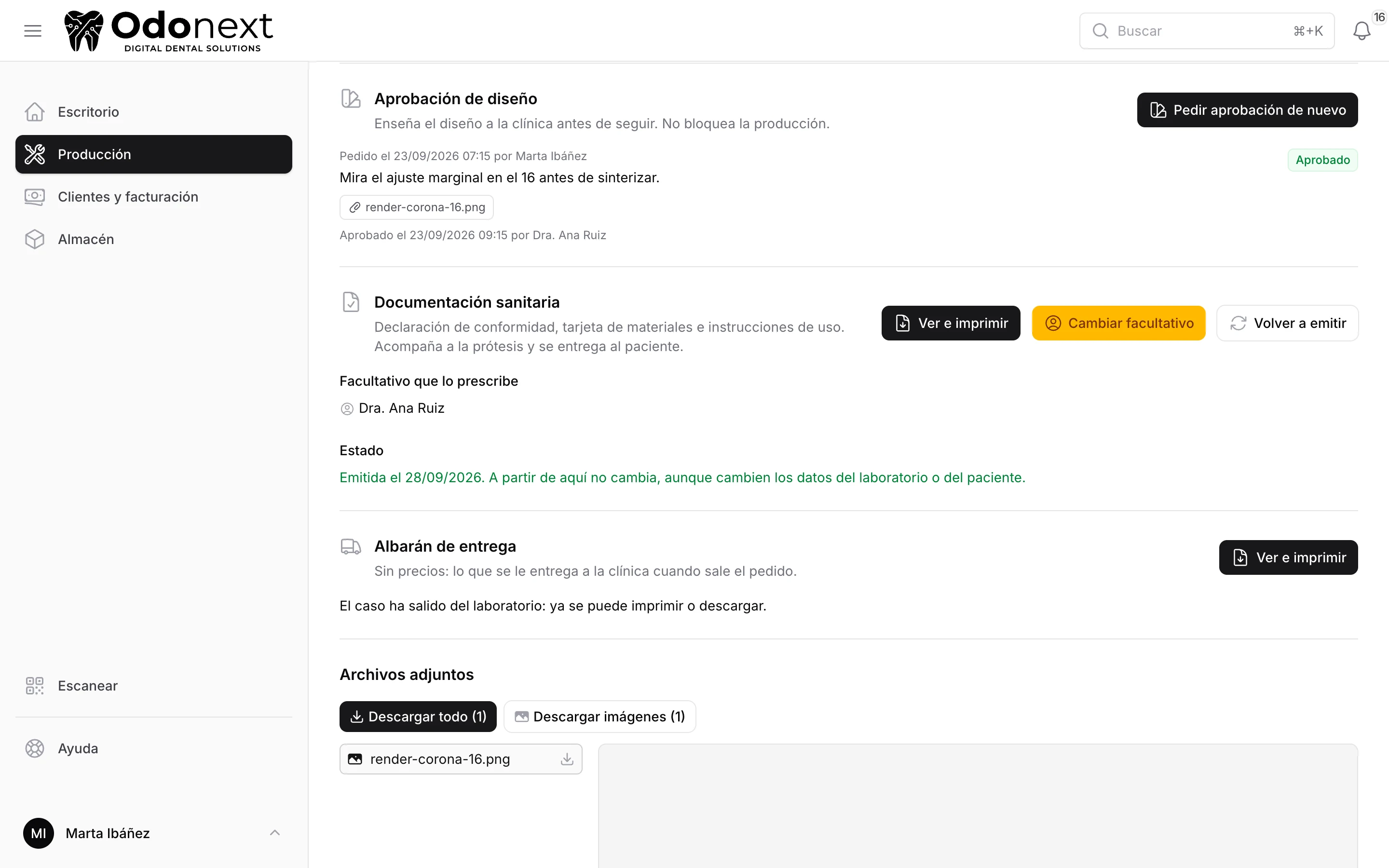Click the Ayuda lifebuoy icon
This screenshot has width=1389, height=868.
click(34, 748)
